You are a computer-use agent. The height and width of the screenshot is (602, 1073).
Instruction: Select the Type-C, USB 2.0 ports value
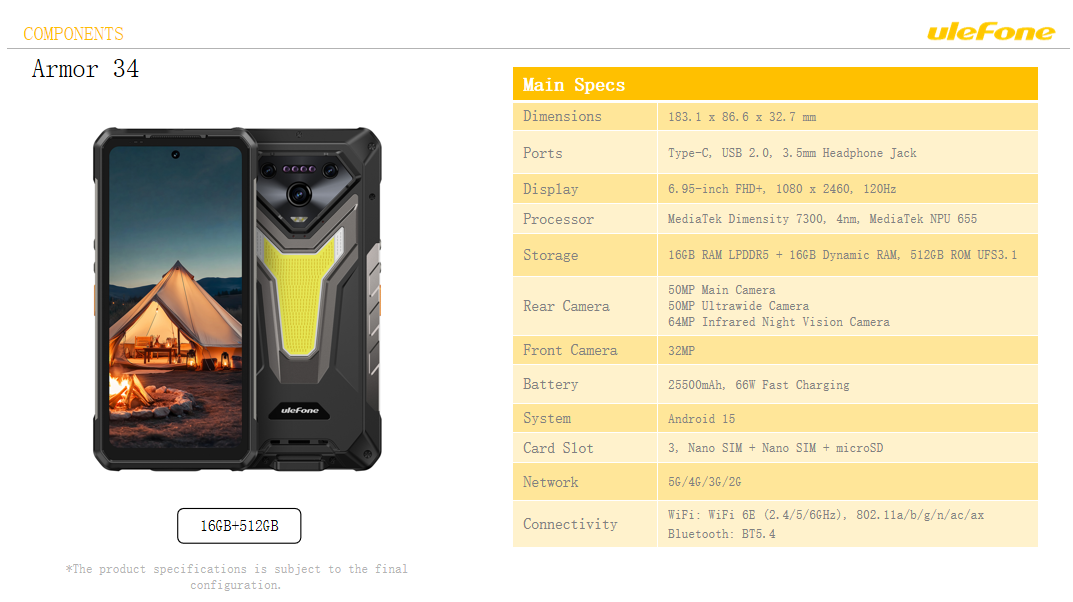(x=792, y=153)
